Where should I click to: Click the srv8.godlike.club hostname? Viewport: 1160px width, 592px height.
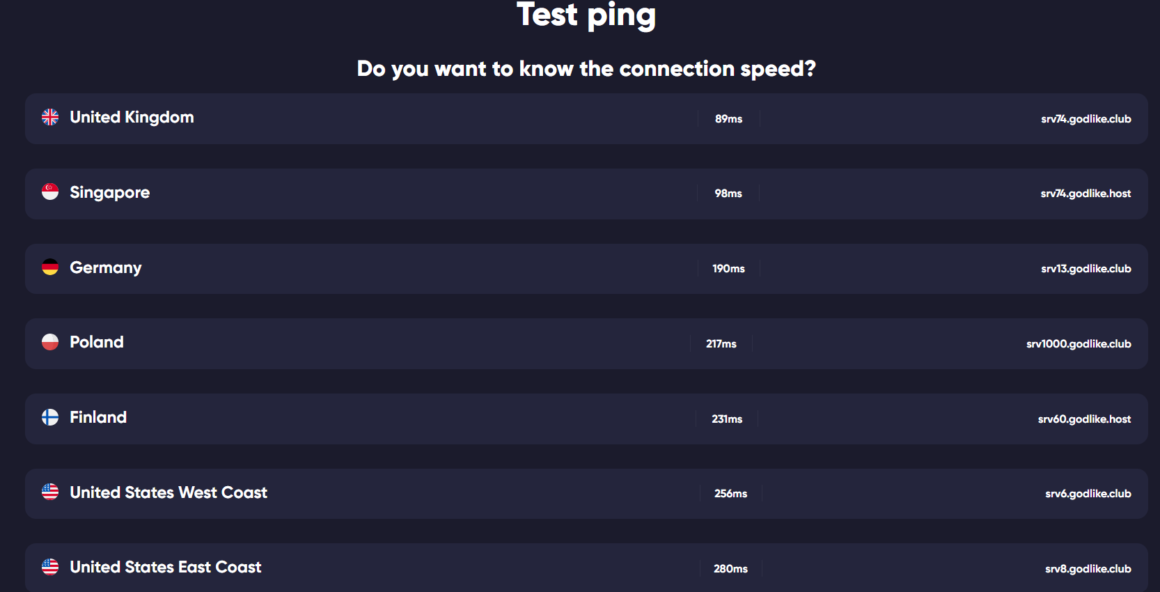coord(1088,569)
